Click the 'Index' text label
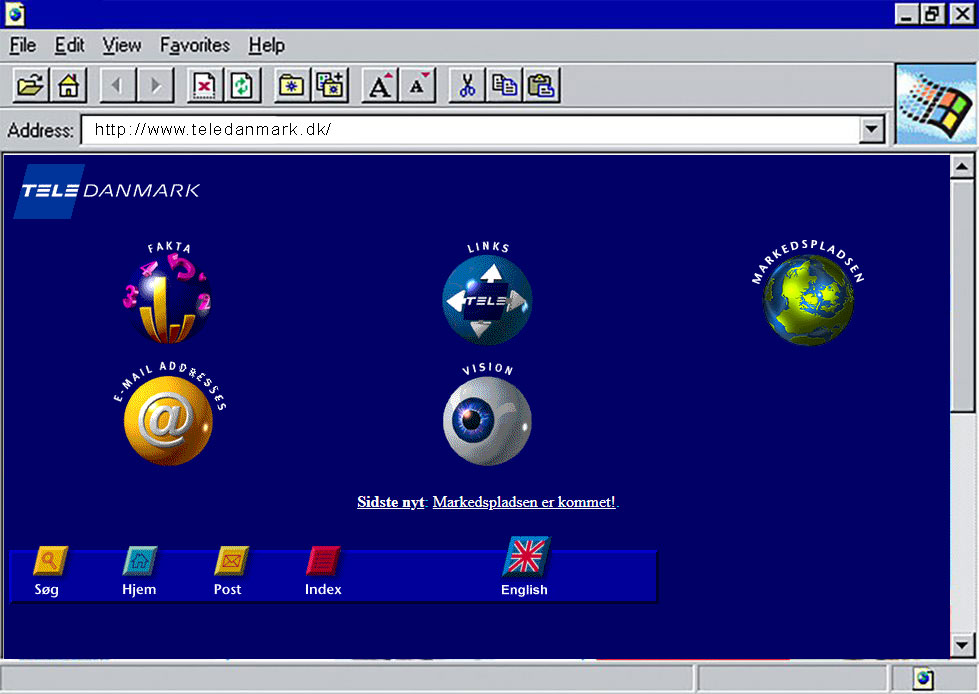 323,589
